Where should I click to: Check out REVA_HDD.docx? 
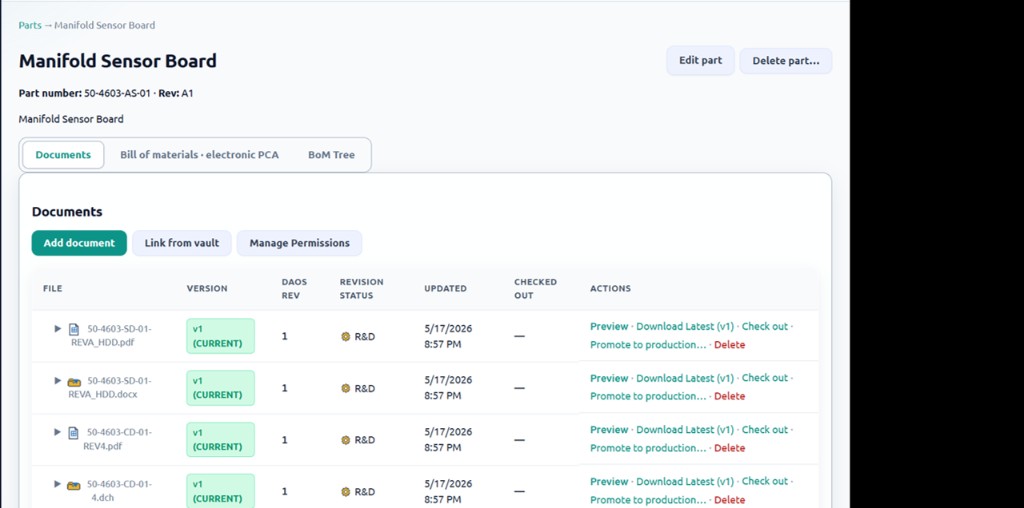(765, 378)
